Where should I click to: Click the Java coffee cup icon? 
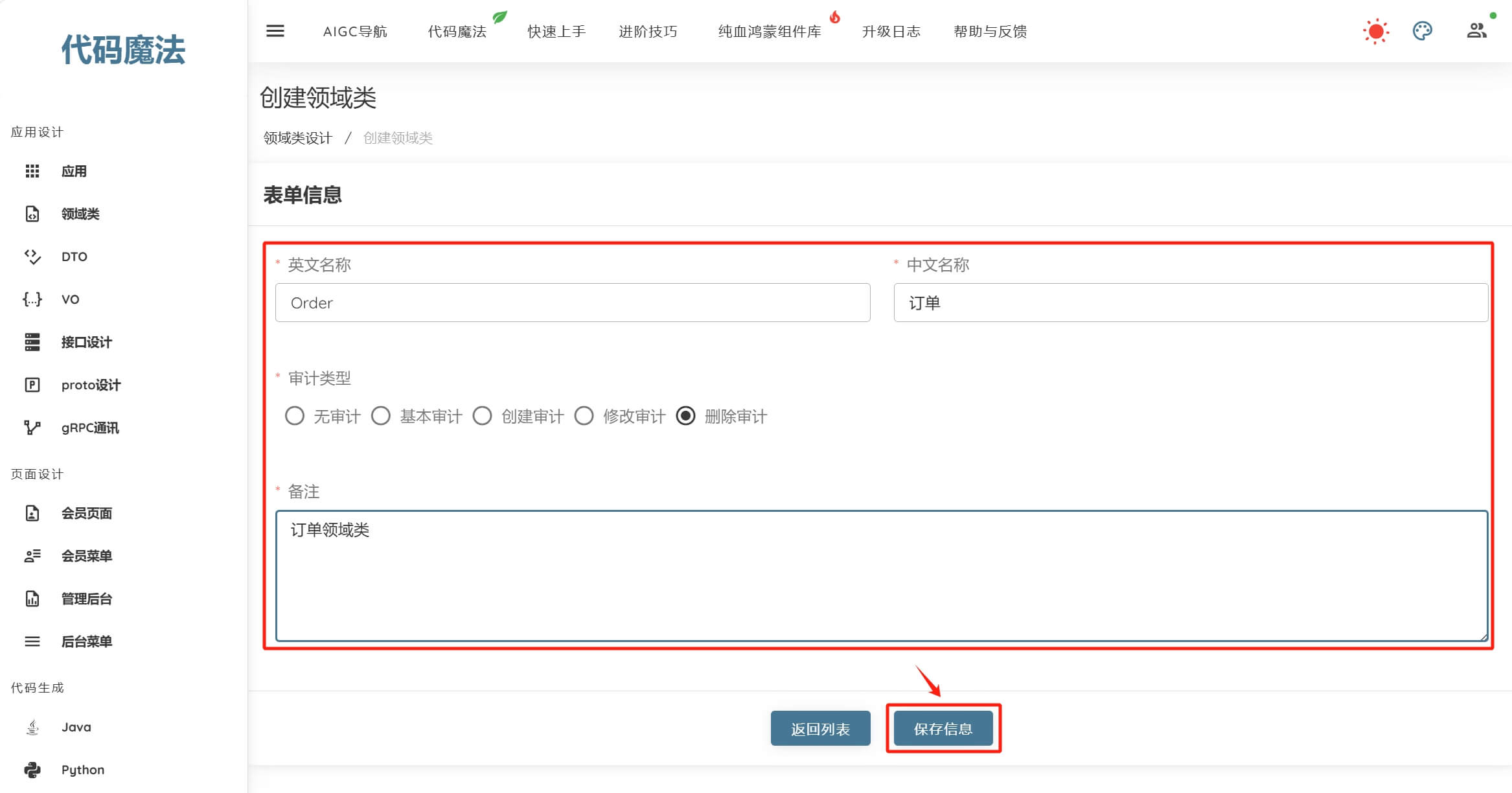(x=32, y=727)
